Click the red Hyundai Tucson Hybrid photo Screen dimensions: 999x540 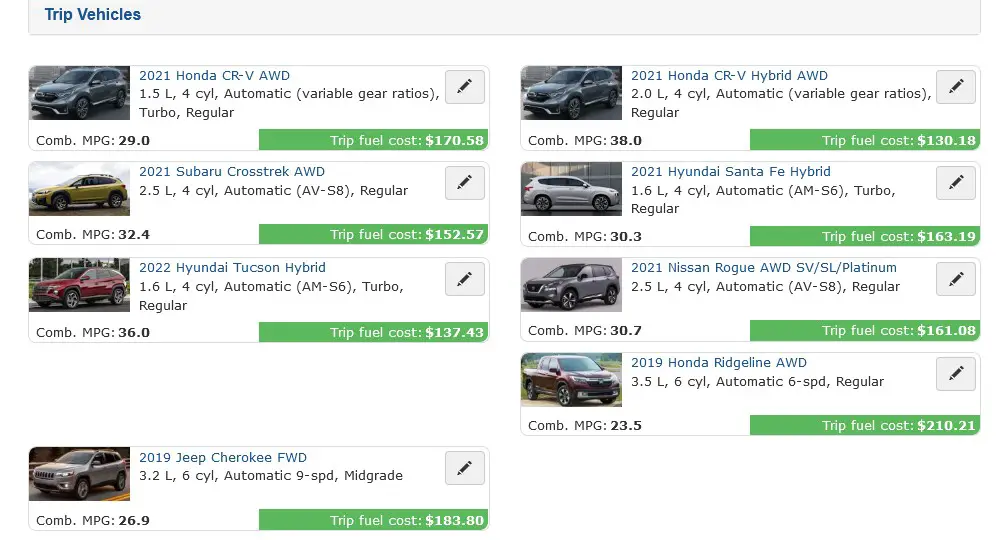(x=79, y=285)
